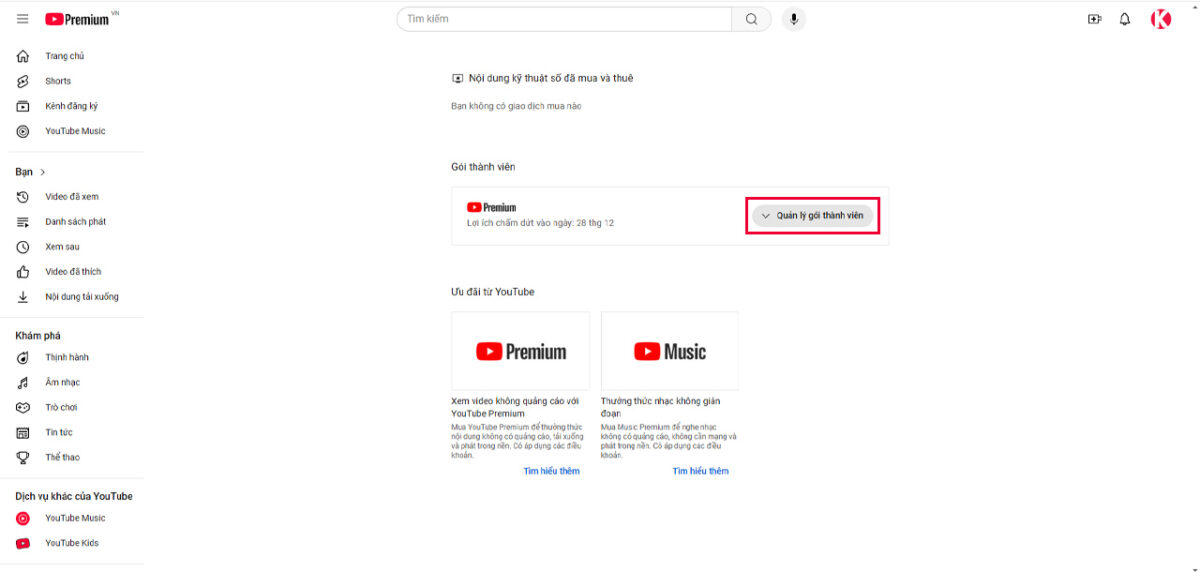Open the notifications bell

[1125, 19]
